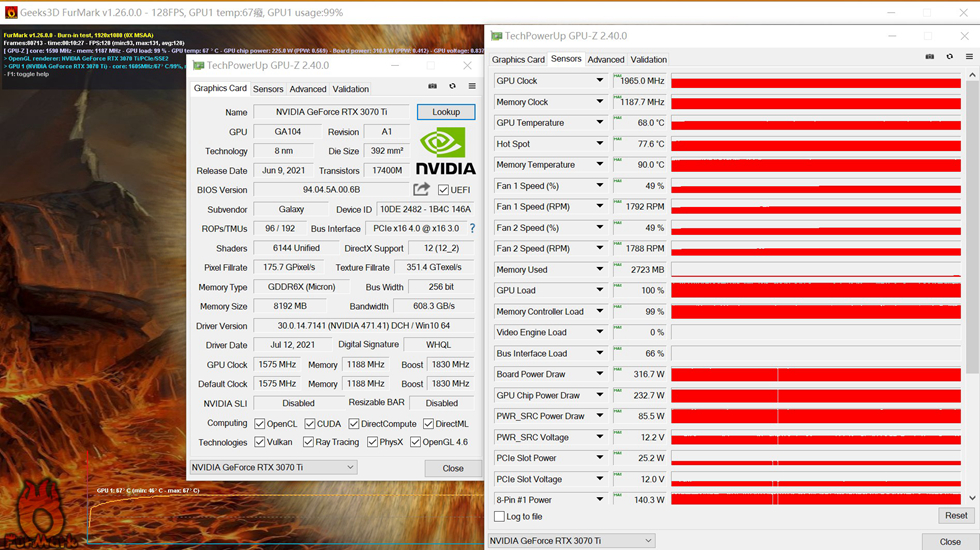The height and width of the screenshot is (550, 980).
Task: Toggle the CUDA checkbox
Action: [x=309, y=423]
